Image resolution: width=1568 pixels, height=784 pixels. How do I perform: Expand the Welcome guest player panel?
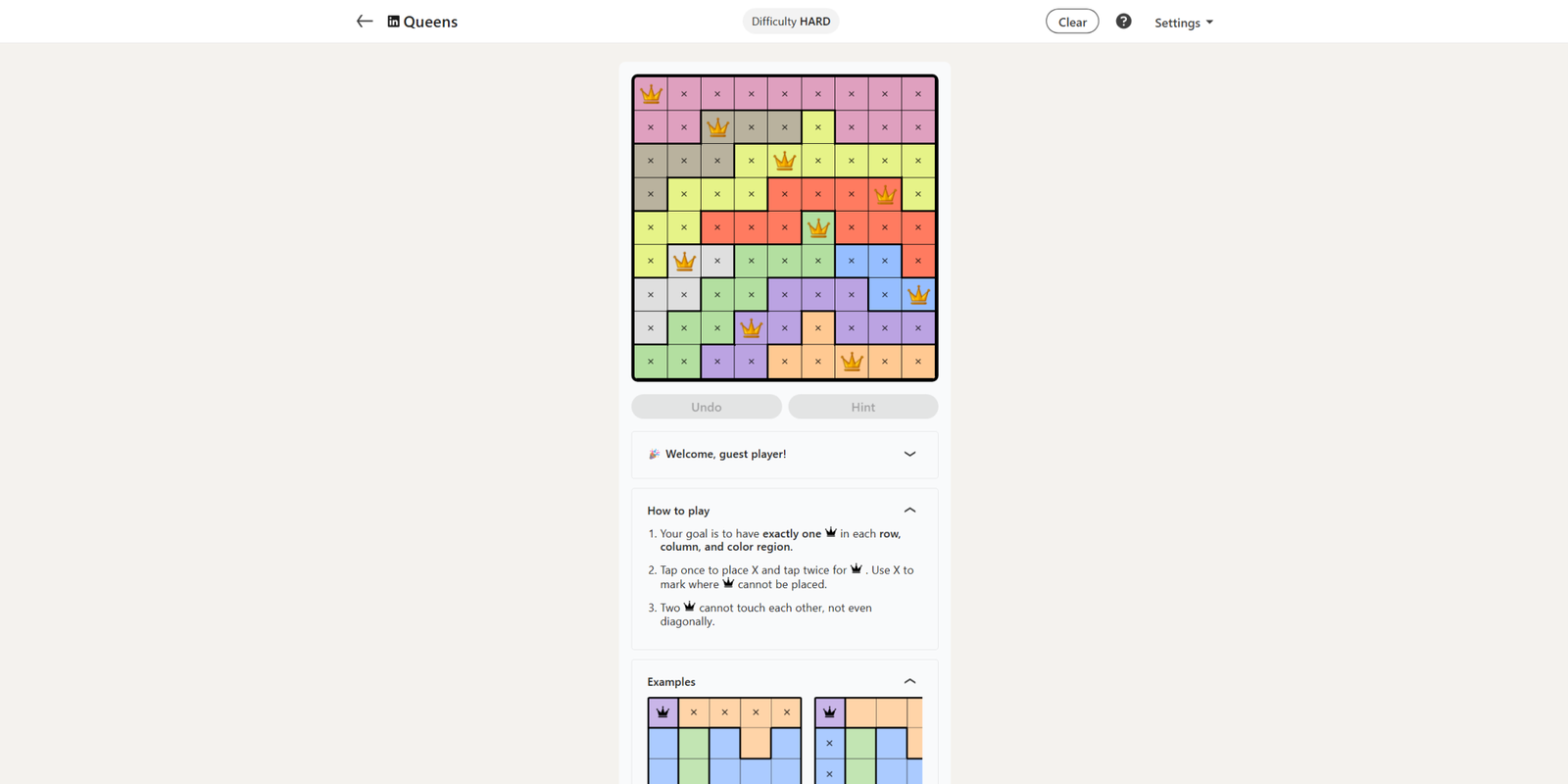[909, 454]
